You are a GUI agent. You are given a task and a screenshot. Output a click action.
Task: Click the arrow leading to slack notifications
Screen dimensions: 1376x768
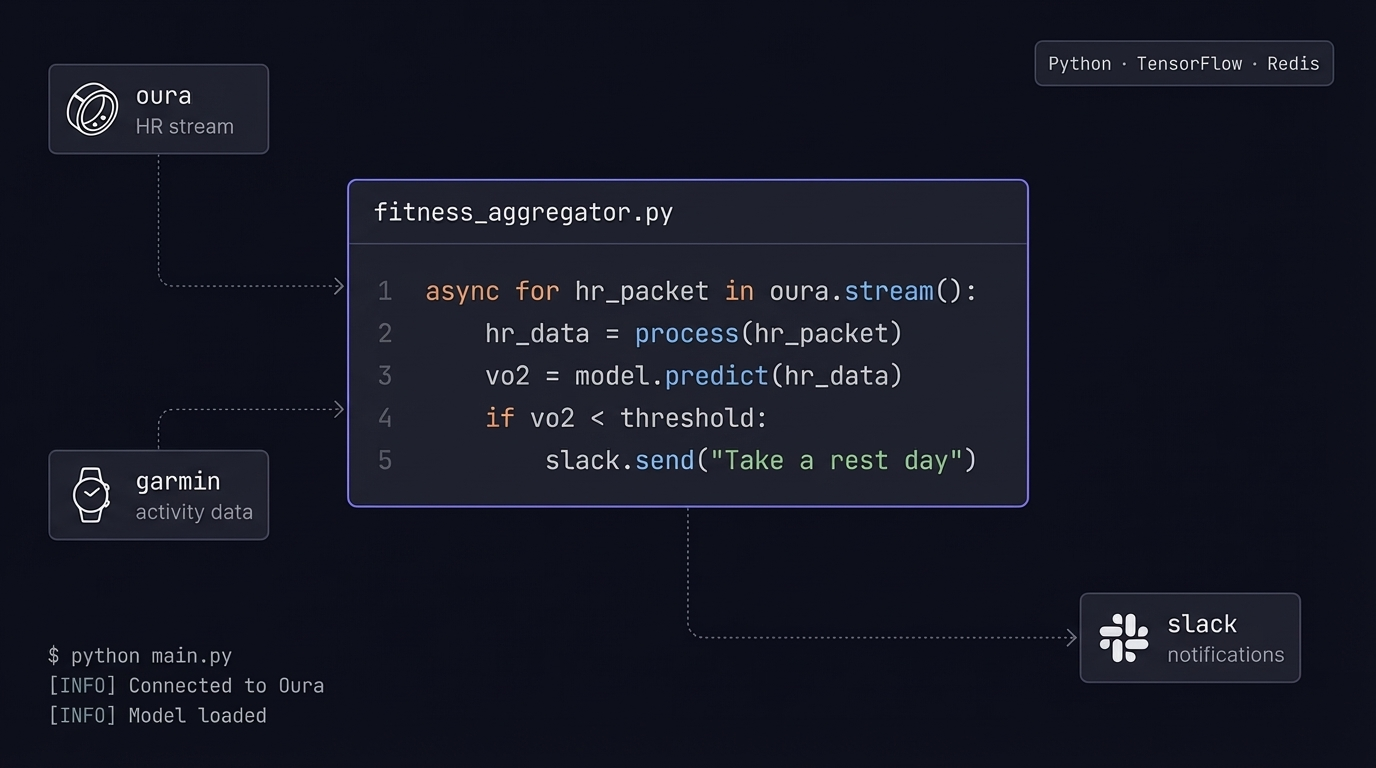(880, 636)
